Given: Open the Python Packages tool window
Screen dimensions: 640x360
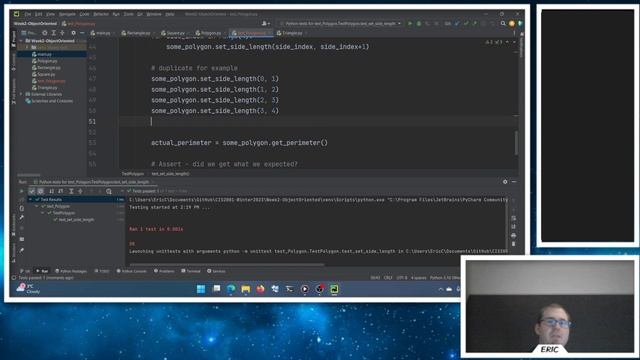Looking at the screenshot, I should pyautogui.click(x=71, y=271).
